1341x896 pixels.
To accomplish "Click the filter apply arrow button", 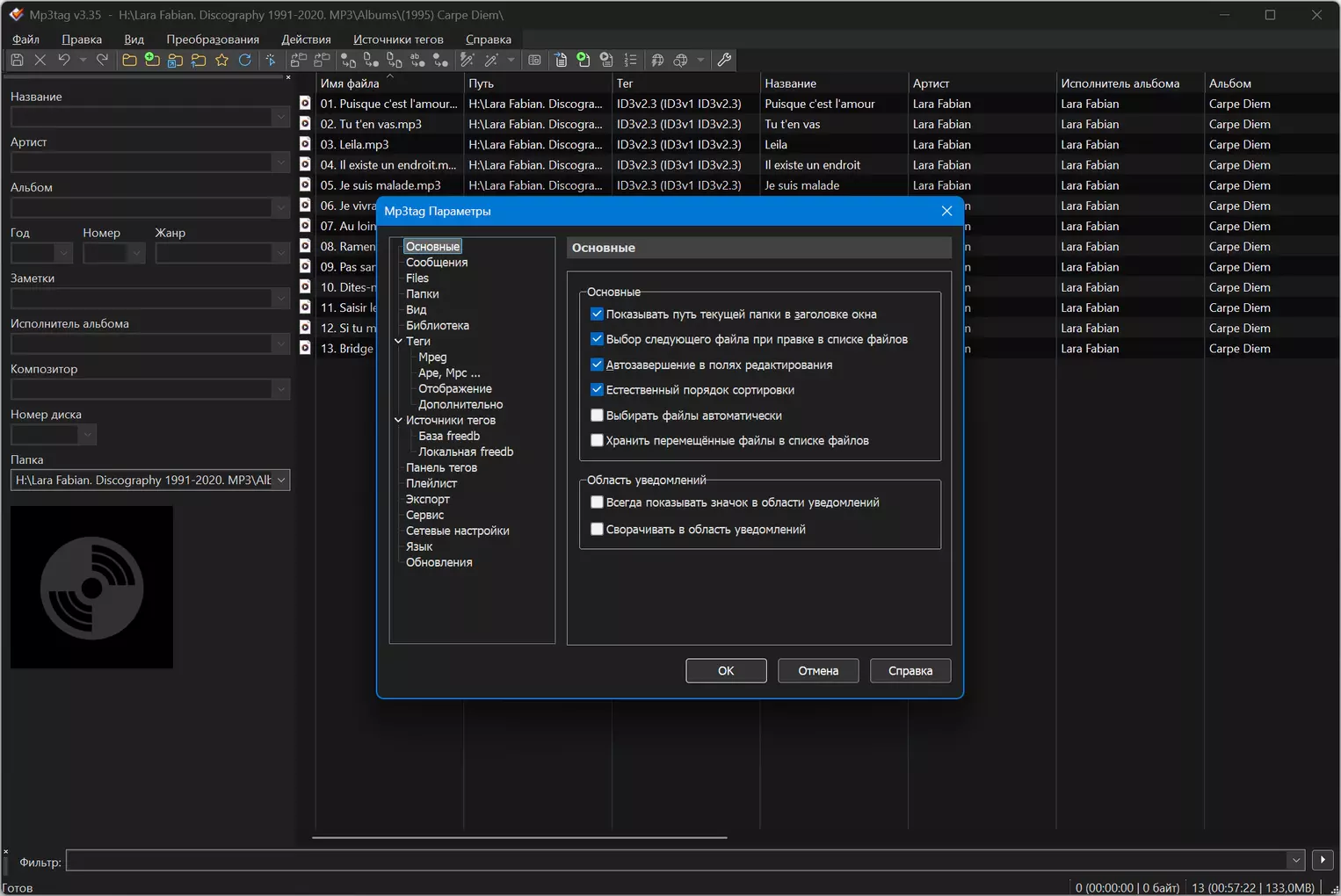I will pos(1323,860).
